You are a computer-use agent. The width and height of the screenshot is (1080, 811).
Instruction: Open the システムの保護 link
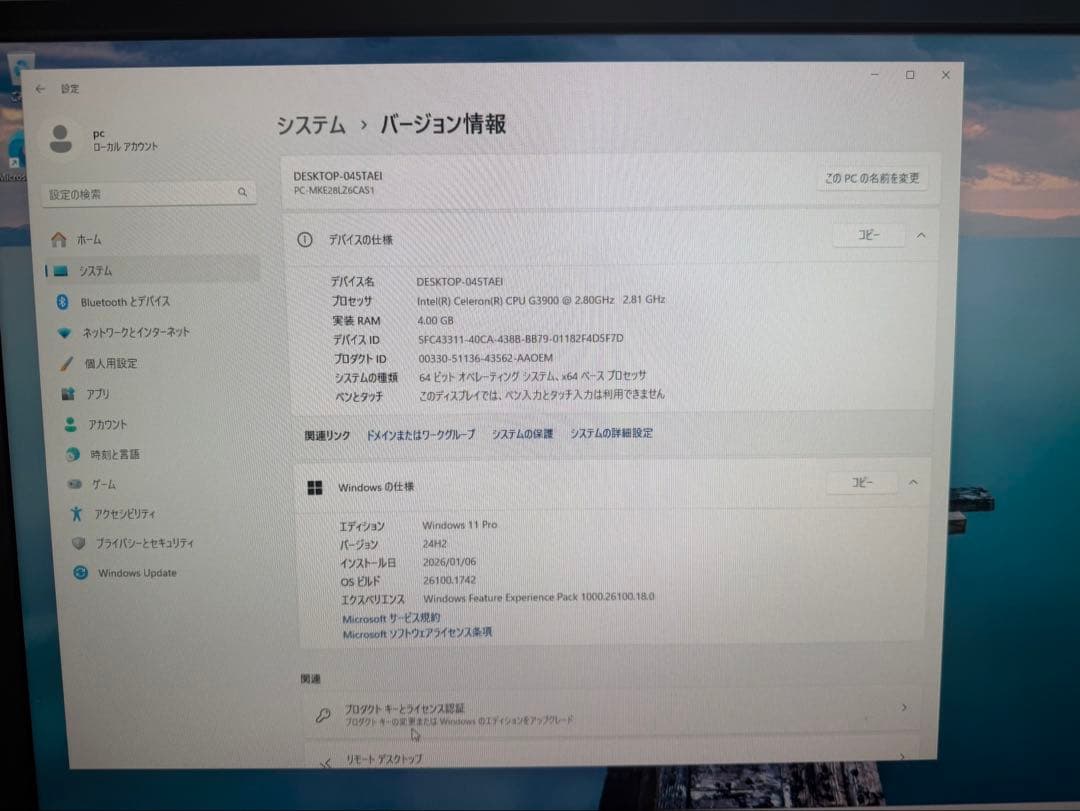pos(522,434)
